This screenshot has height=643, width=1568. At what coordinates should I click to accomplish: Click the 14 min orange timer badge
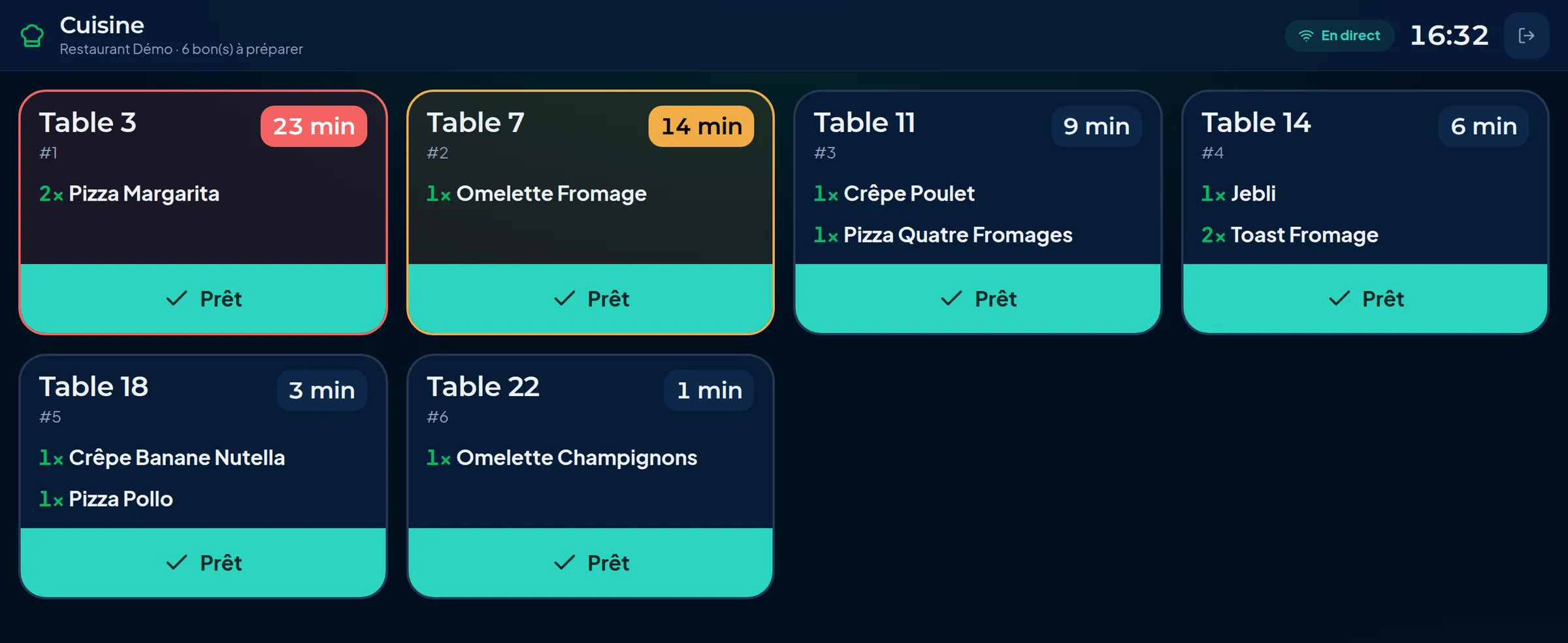[701, 126]
